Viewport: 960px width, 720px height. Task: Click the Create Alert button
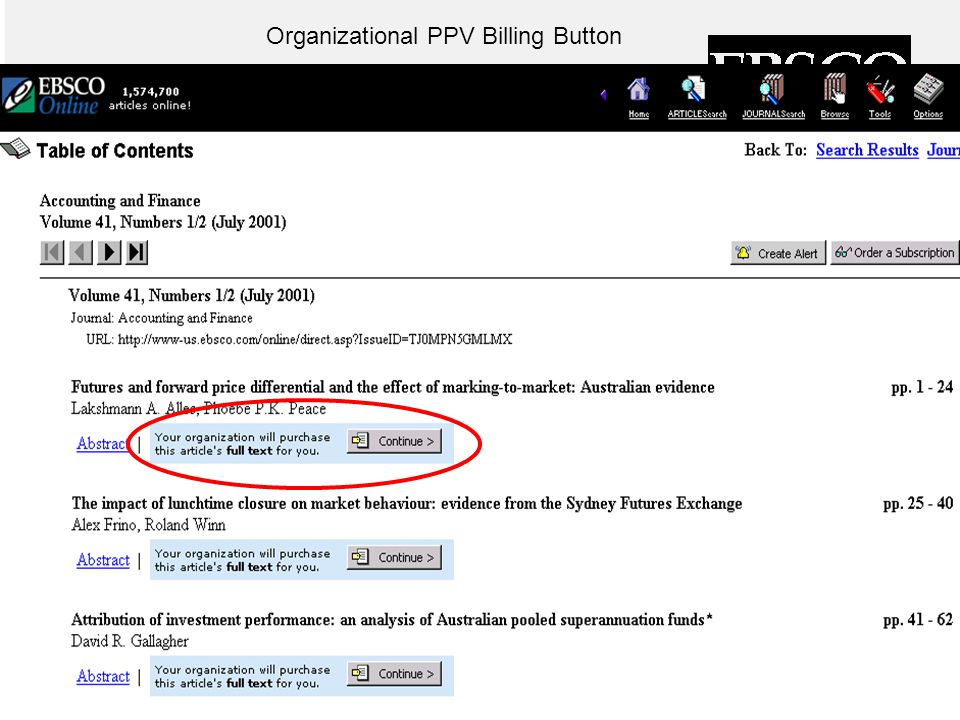pos(778,253)
